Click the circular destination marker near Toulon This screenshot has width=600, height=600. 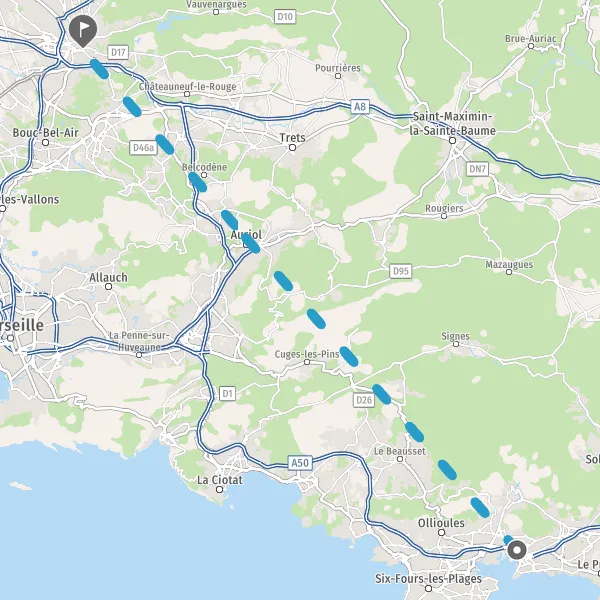coord(517,550)
